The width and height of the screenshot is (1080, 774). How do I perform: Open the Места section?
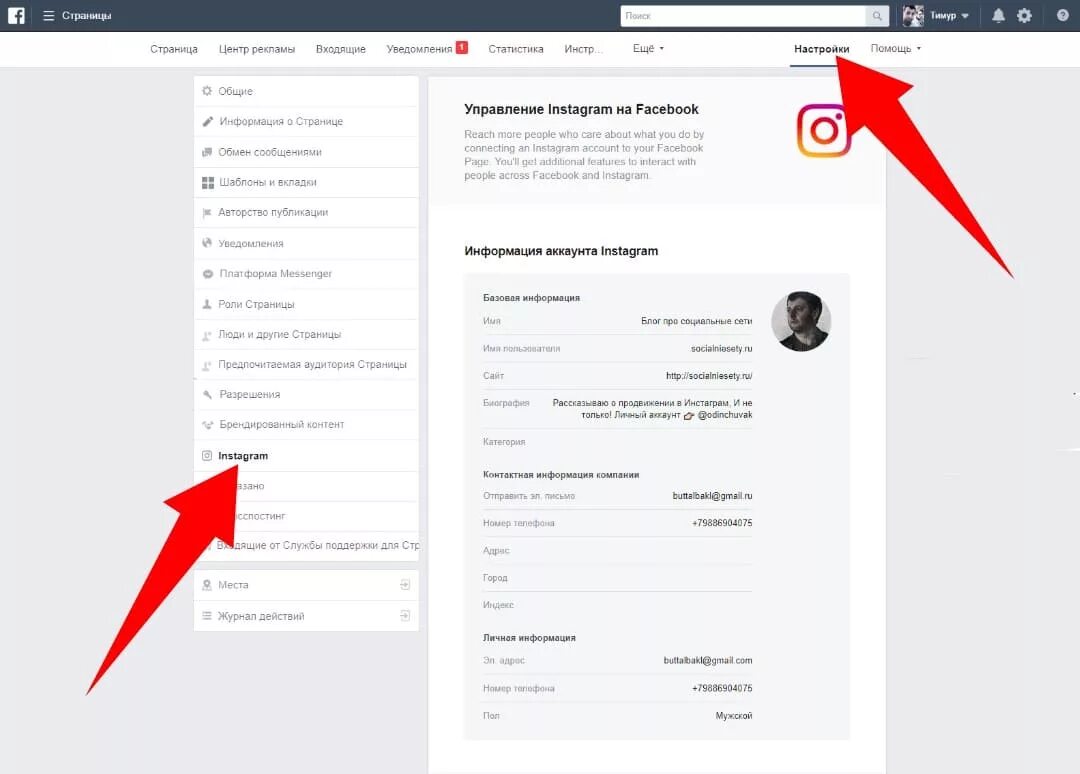point(307,585)
